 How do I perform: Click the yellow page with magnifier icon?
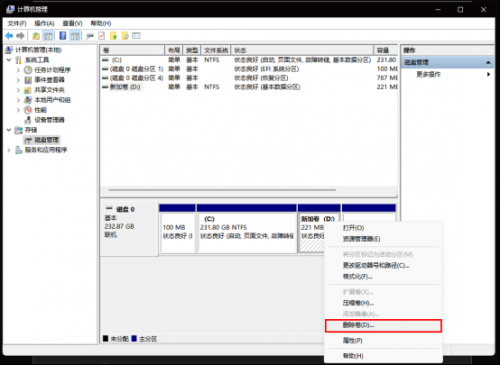(x=125, y=36)
